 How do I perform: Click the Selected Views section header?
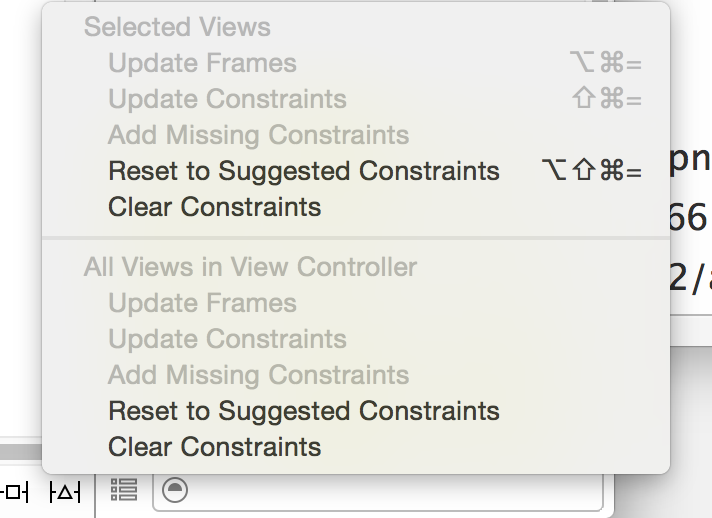pyautogui.click(x=177, y=27)
